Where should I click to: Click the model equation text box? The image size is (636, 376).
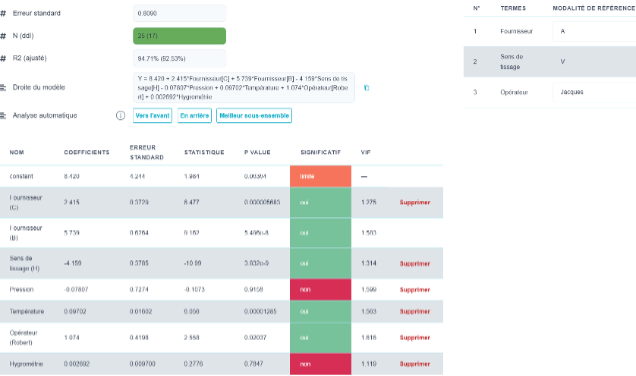[244, 88]
